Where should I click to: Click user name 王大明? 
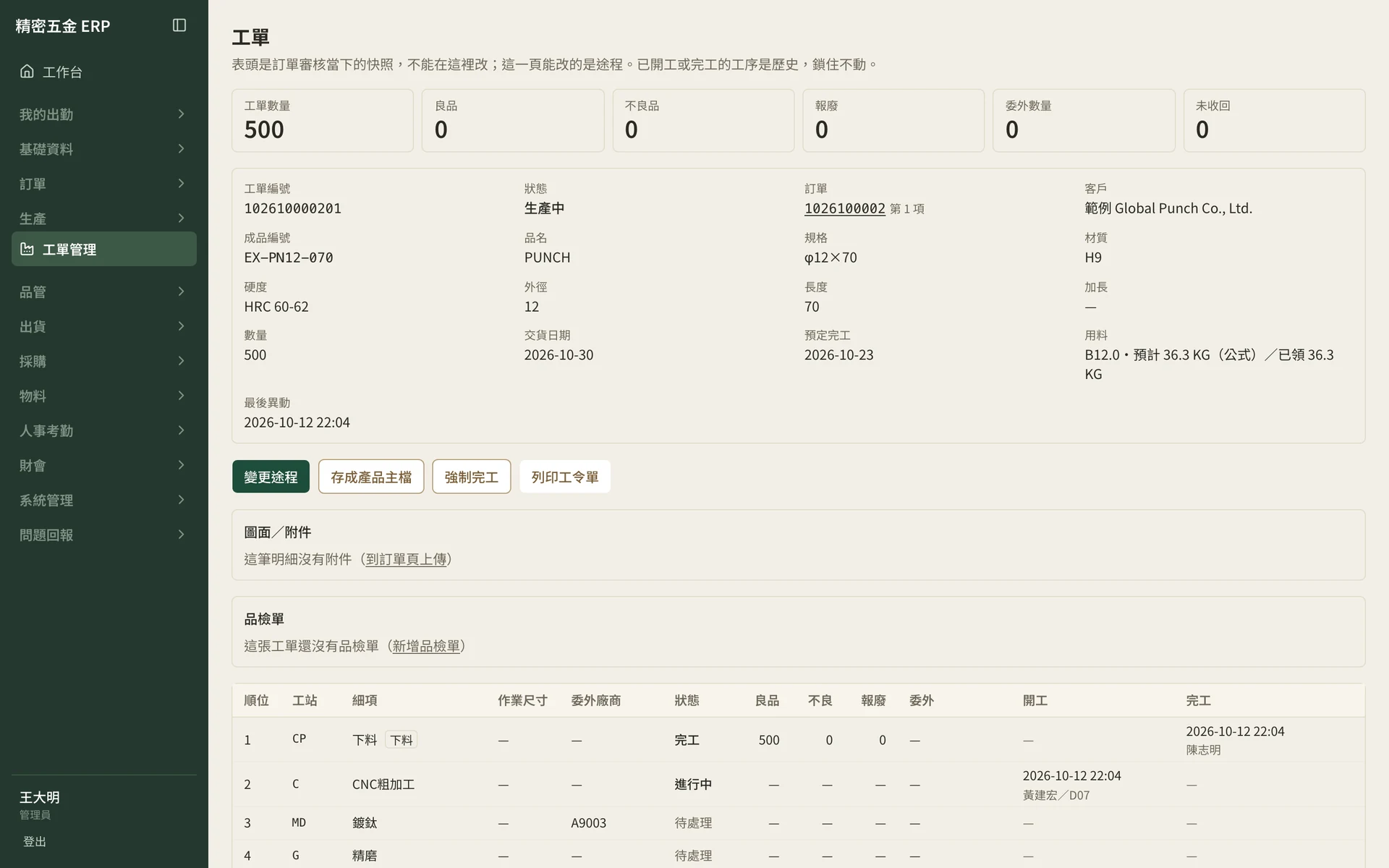pyautogui.click(x=40, y=797)
